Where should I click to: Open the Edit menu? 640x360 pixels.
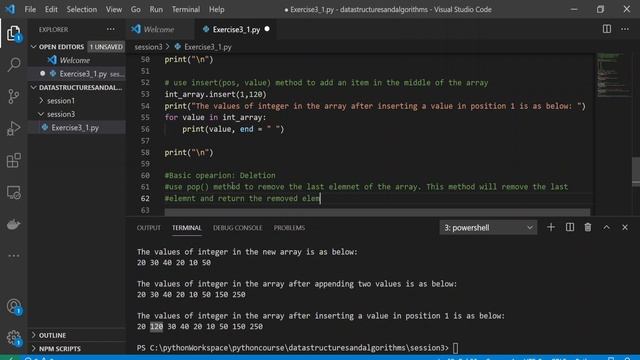(x=51, y=9)
